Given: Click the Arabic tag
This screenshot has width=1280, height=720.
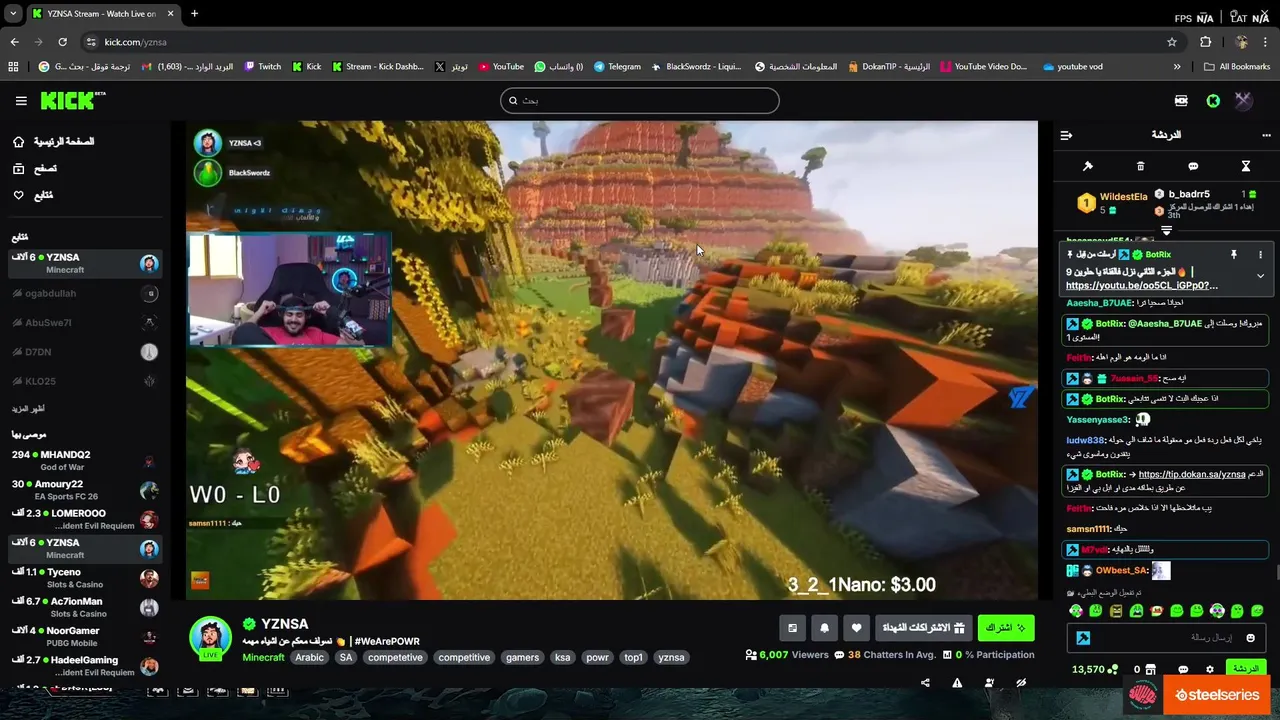Looking at the screenshot, I should click(x=309, y=658).
